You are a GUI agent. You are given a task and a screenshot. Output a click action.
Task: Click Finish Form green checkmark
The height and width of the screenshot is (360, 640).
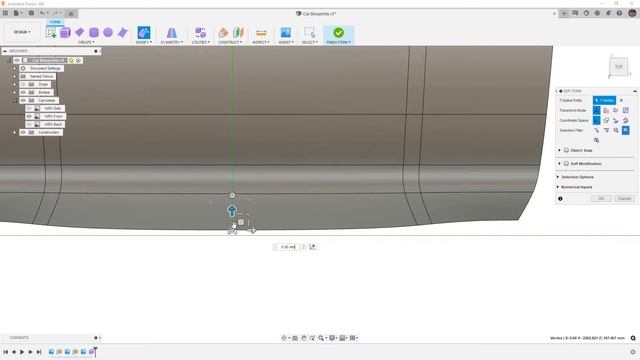338,33
